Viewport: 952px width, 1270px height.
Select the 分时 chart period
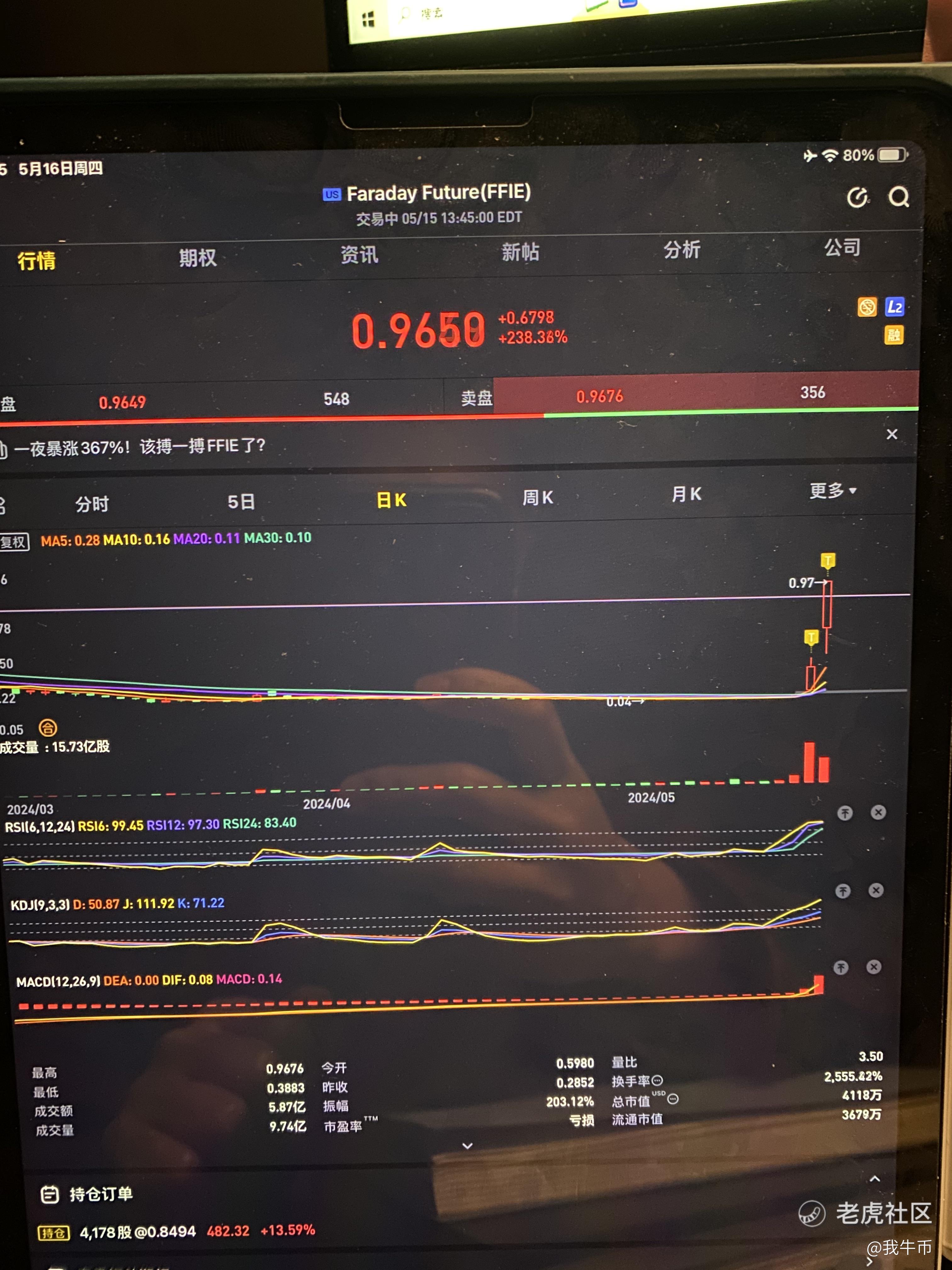[x=92, y=504]
